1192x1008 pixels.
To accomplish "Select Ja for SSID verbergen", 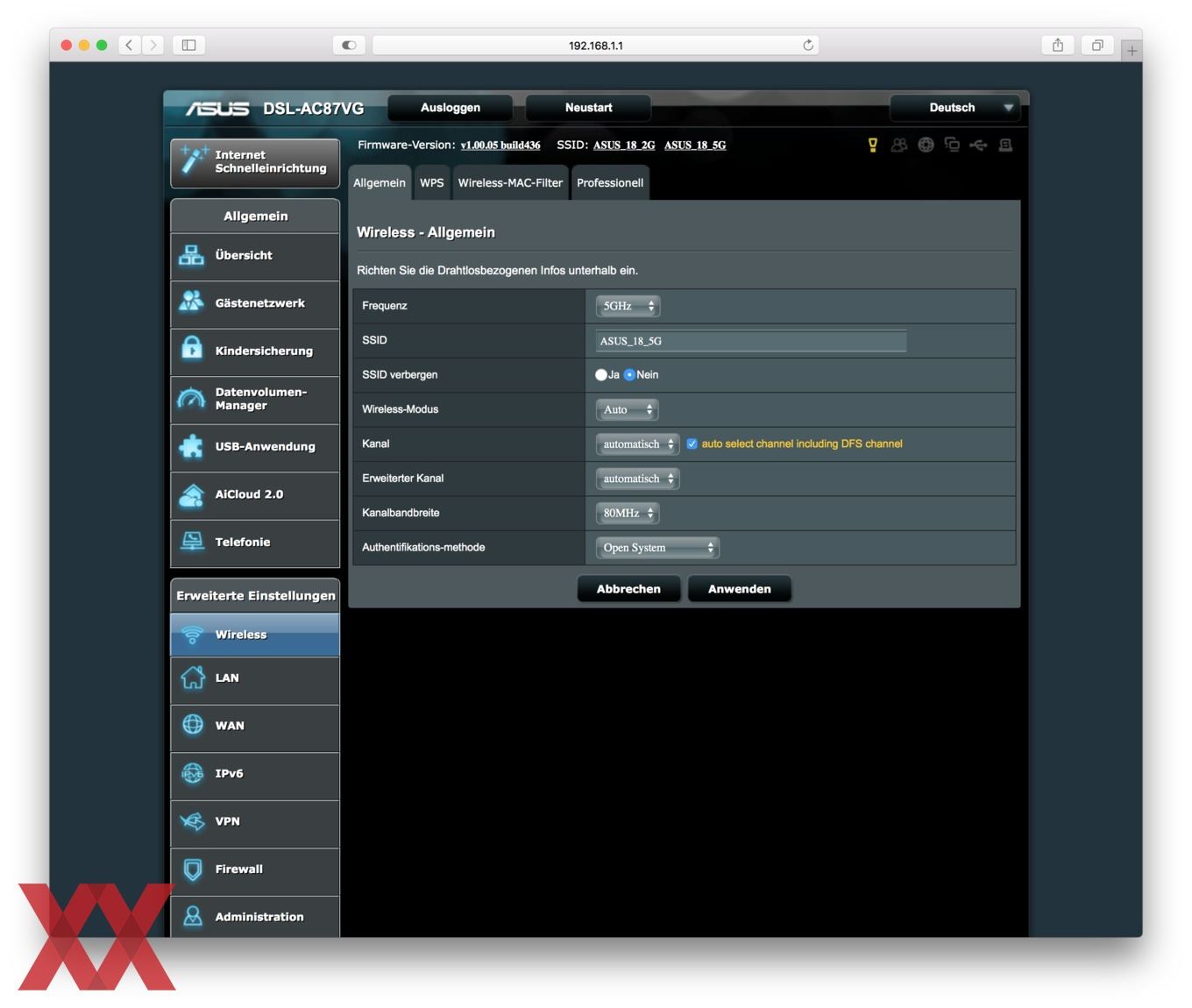I will tap(601, 375).
